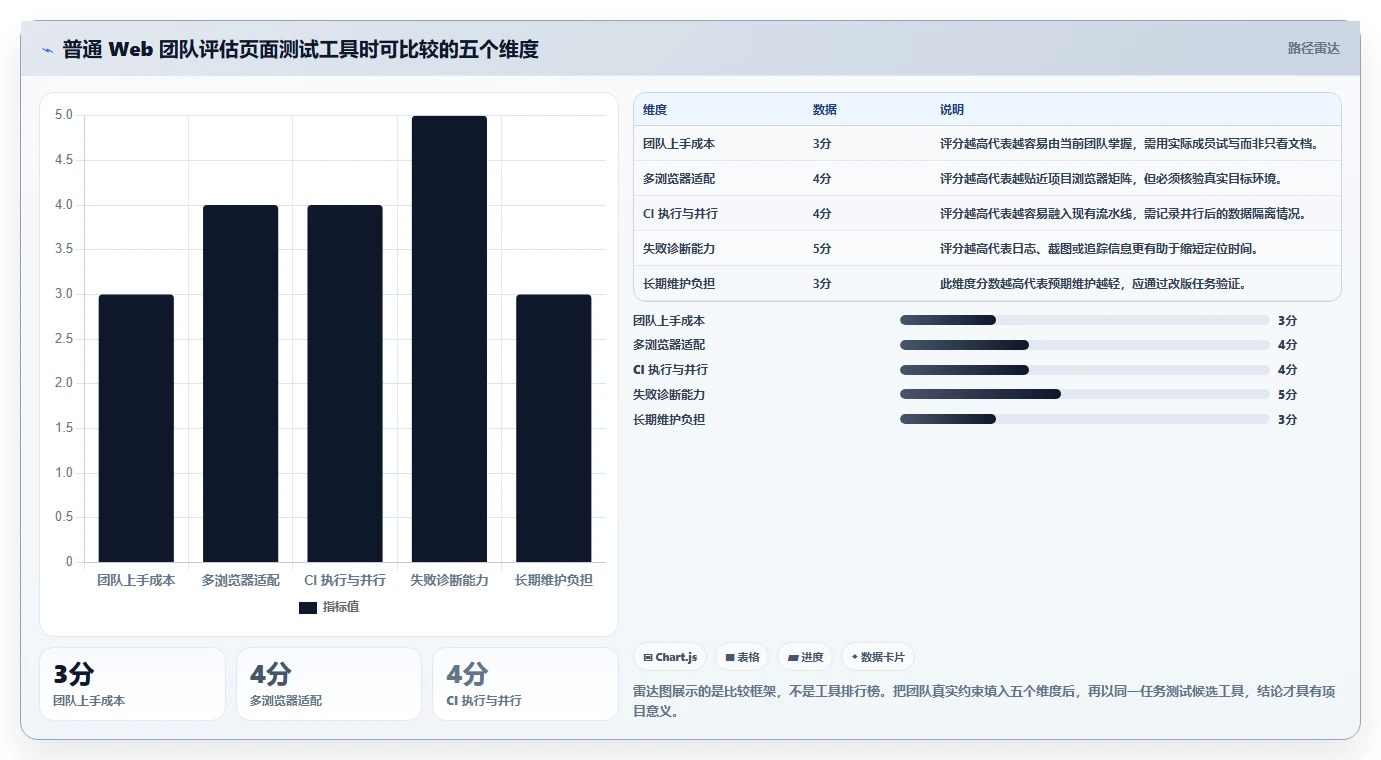The width and height of the screenshot is (1381, 760).
Task: Select the 维度 column header
Action: point(655,109)
